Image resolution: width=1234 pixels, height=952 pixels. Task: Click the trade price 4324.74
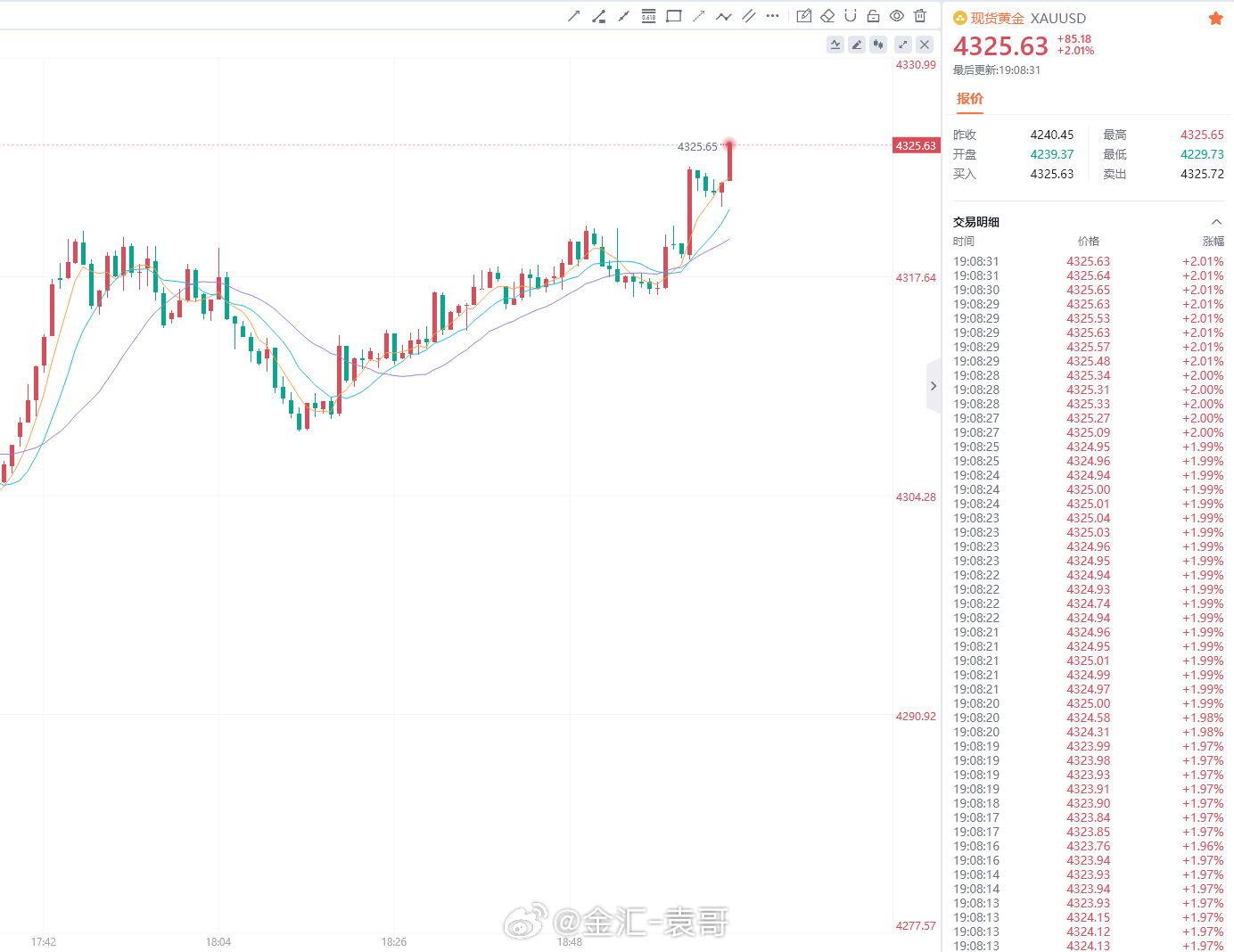click(x=1089, y=603)
